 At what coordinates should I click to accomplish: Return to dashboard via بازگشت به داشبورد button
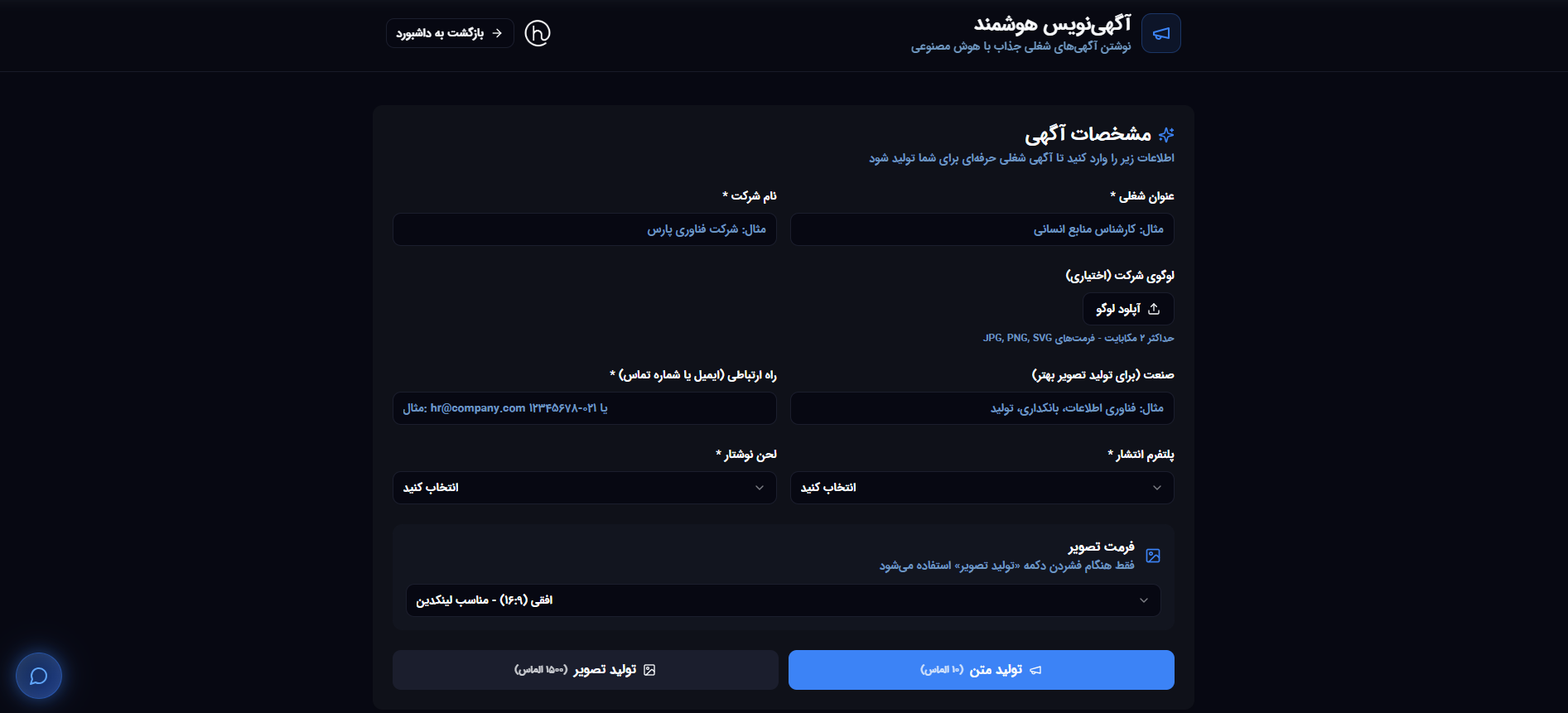tap(450, 33)
